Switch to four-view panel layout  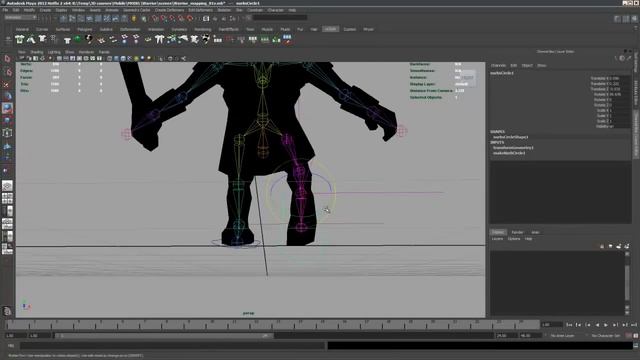tap(7, 198)
